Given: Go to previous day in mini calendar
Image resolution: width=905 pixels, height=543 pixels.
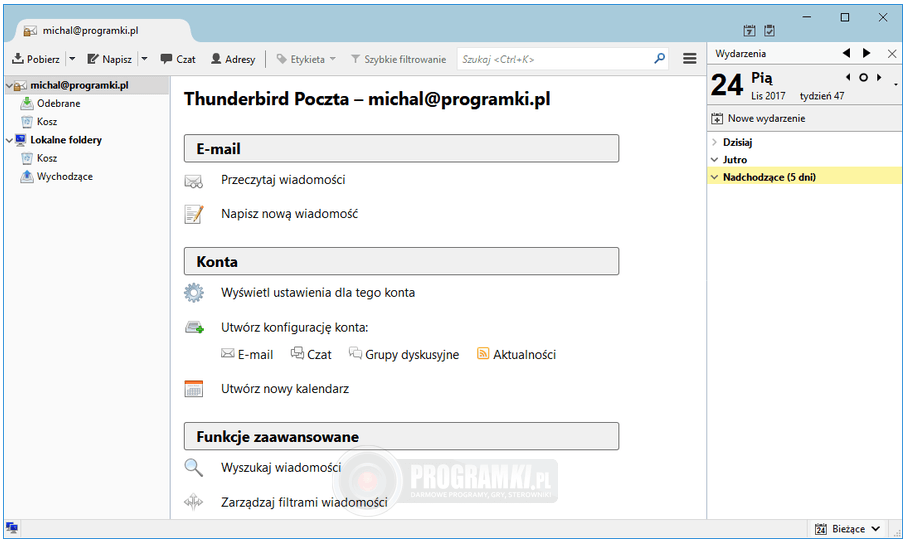Looking at the screenshot, I should coord(848,77).
